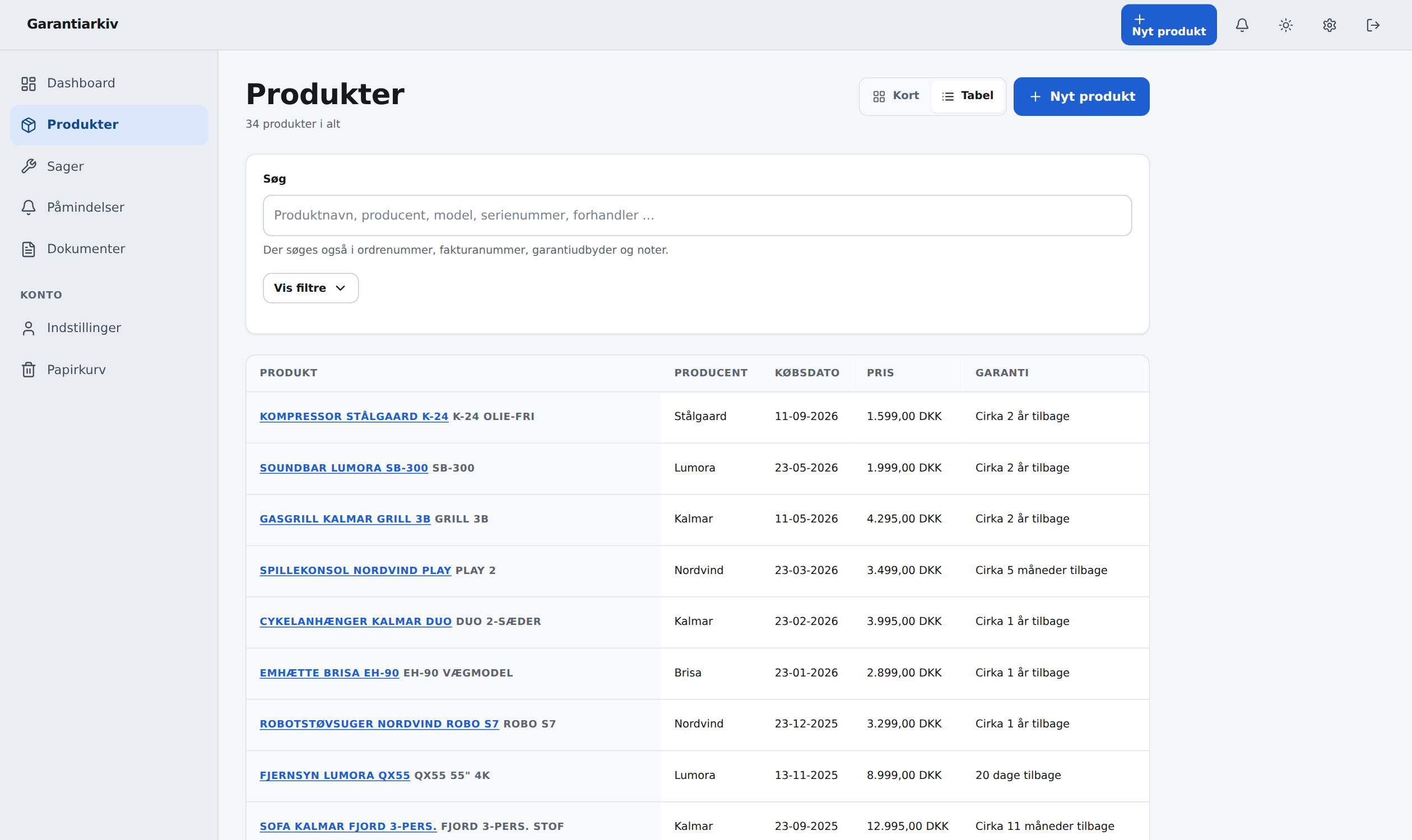Switch to Tabel list view
Image resolution: width=1412 pixels, height=840 pixels.
967,96
